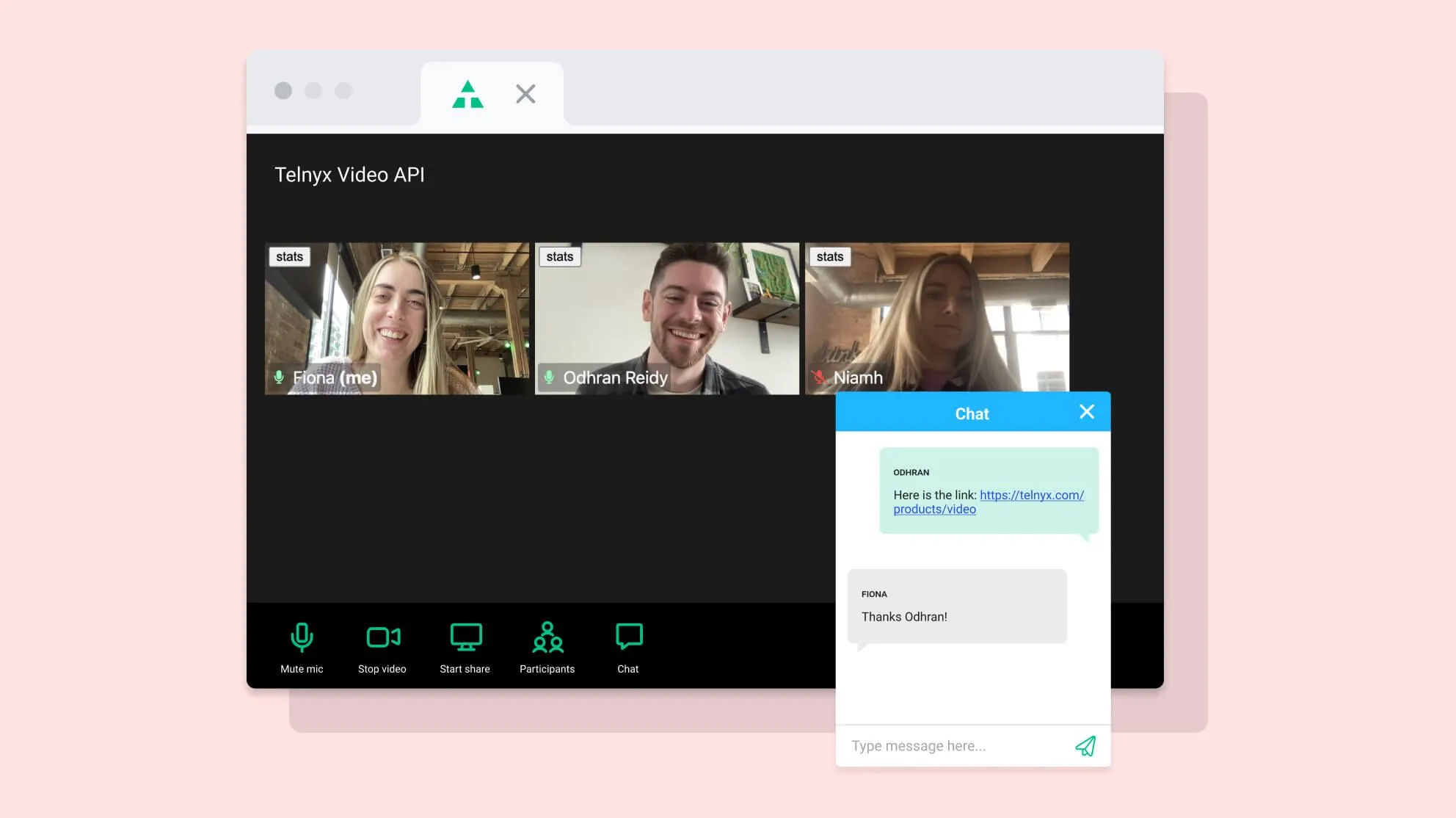Click Niamh's muted red microphone icon
The image size is (1456, 818).
click(x=819, y=377)
